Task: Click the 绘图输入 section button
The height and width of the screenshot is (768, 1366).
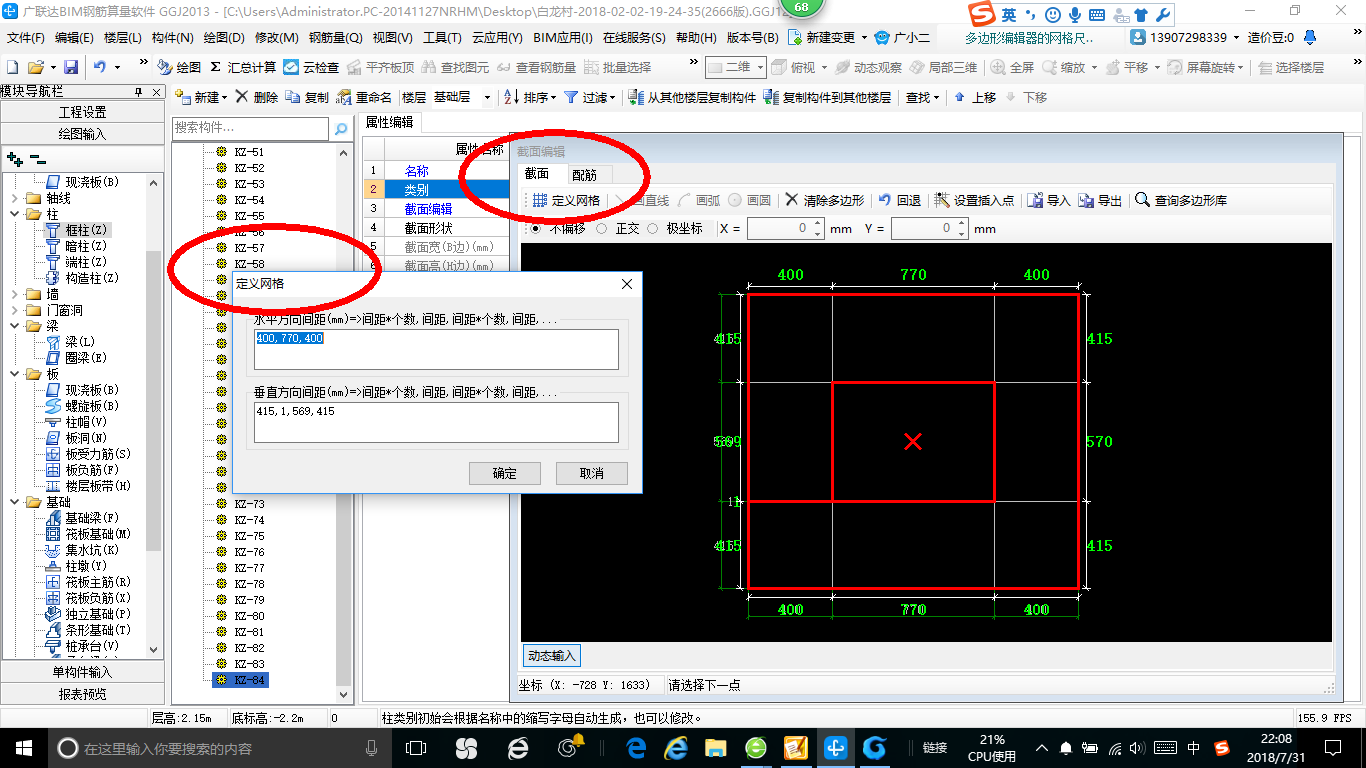Action: click(82, 134)
